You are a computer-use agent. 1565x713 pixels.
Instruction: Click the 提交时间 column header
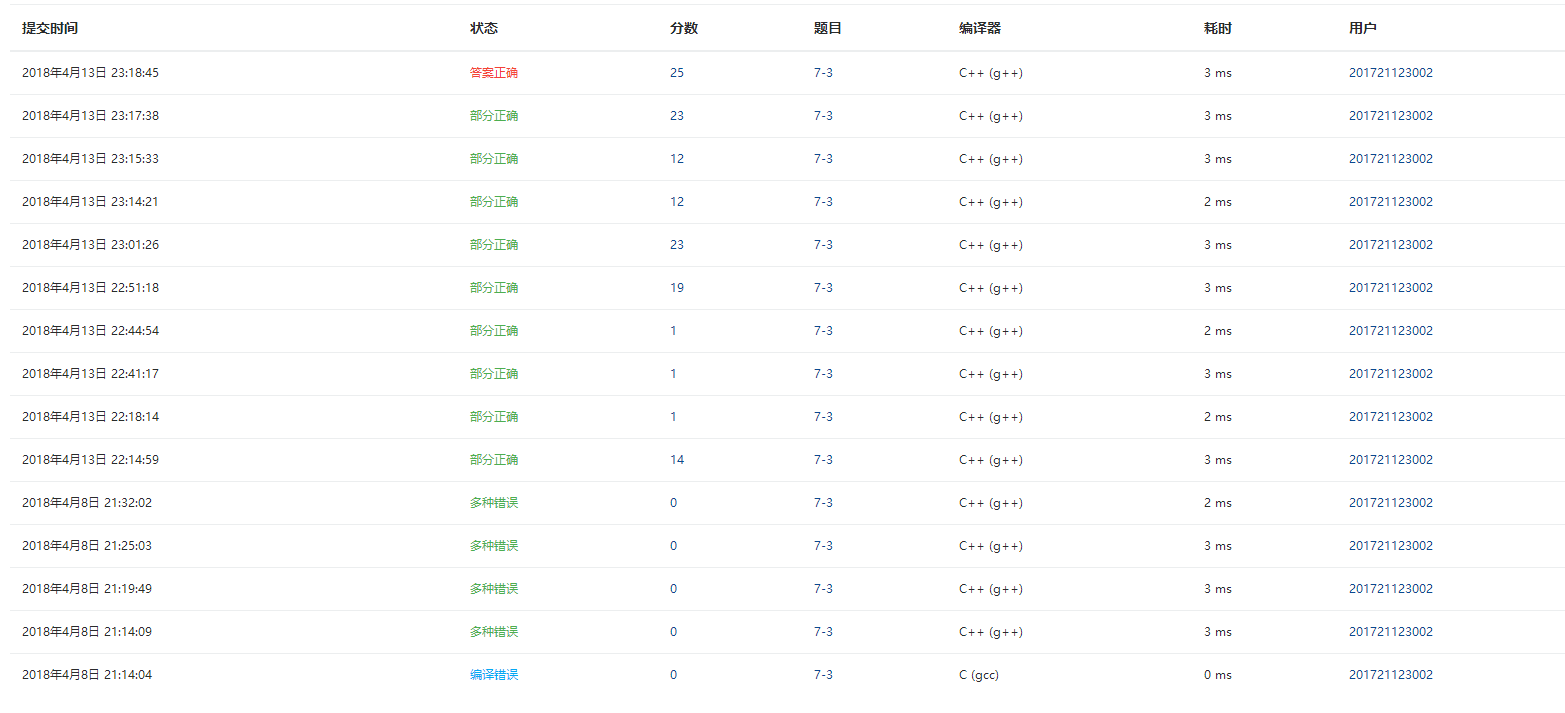pos(50,28)
